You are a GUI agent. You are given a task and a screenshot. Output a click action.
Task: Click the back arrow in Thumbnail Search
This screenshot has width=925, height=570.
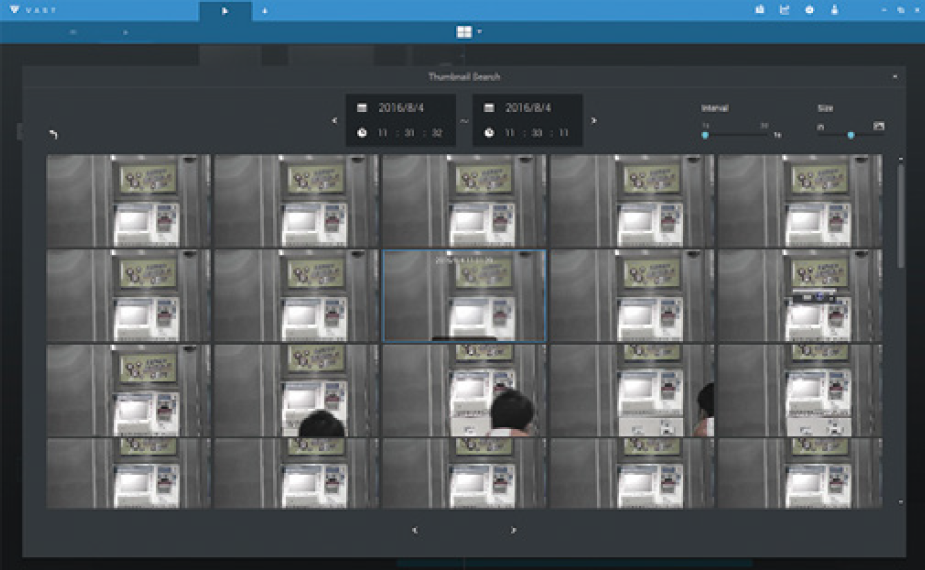pos(53,135)
